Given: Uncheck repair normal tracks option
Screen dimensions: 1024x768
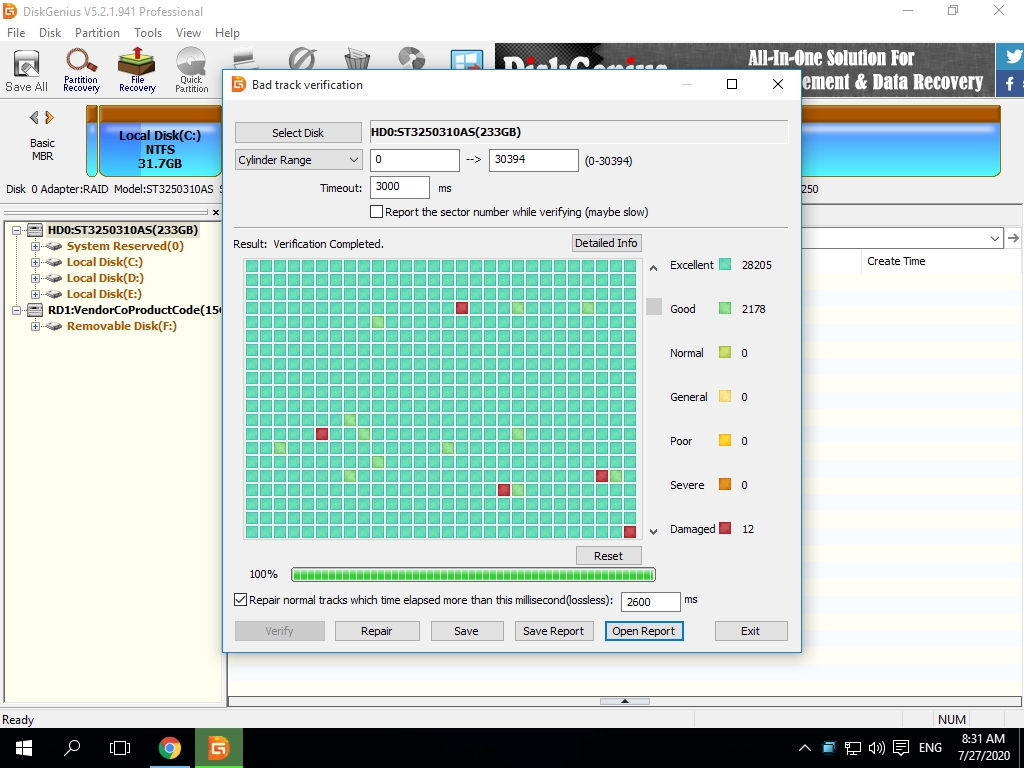Looking at the screenshot, I should (240, 600).
